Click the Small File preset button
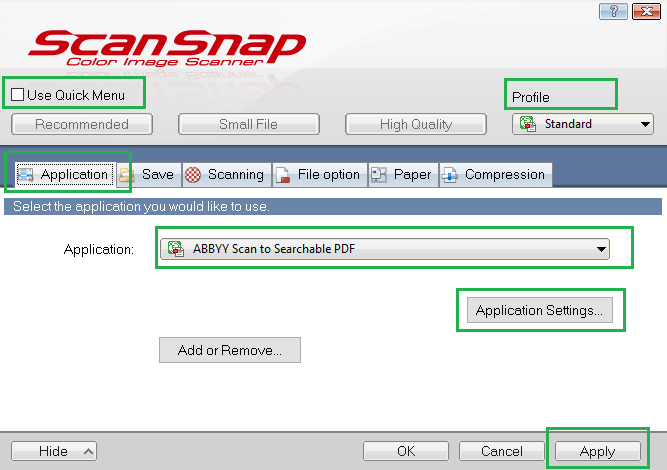The image size is (667, 470). point(248,124)
